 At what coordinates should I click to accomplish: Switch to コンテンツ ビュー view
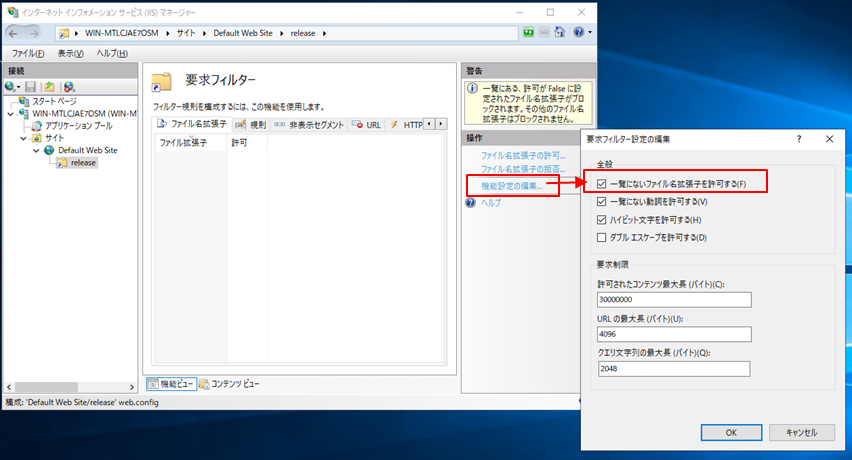tap(229, 384)
